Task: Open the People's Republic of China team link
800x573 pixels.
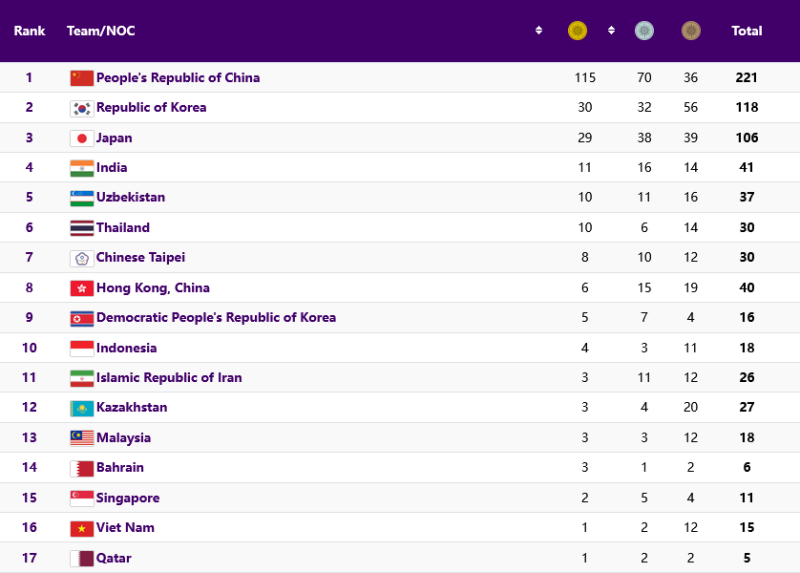Action: pos(178,78)
